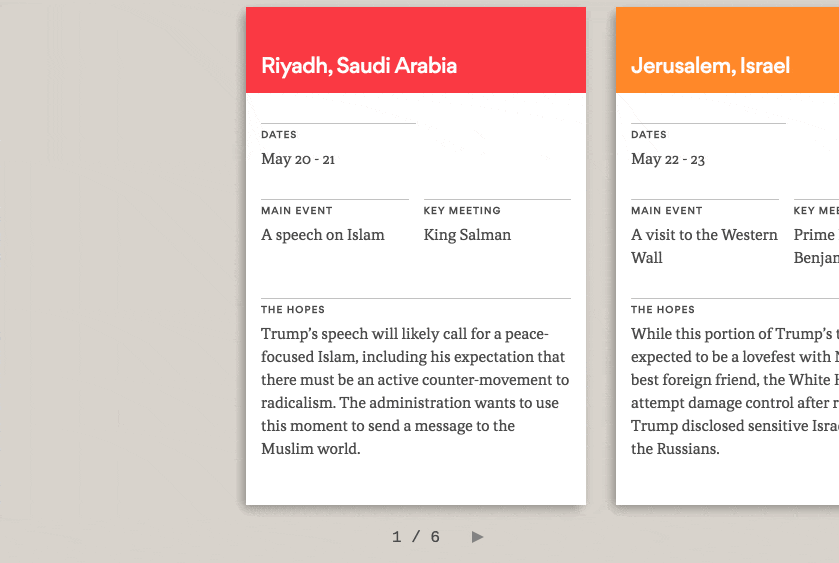Click the KEY MEETING label in the Riyadh card
839x563 pixels.
point(462,211)
